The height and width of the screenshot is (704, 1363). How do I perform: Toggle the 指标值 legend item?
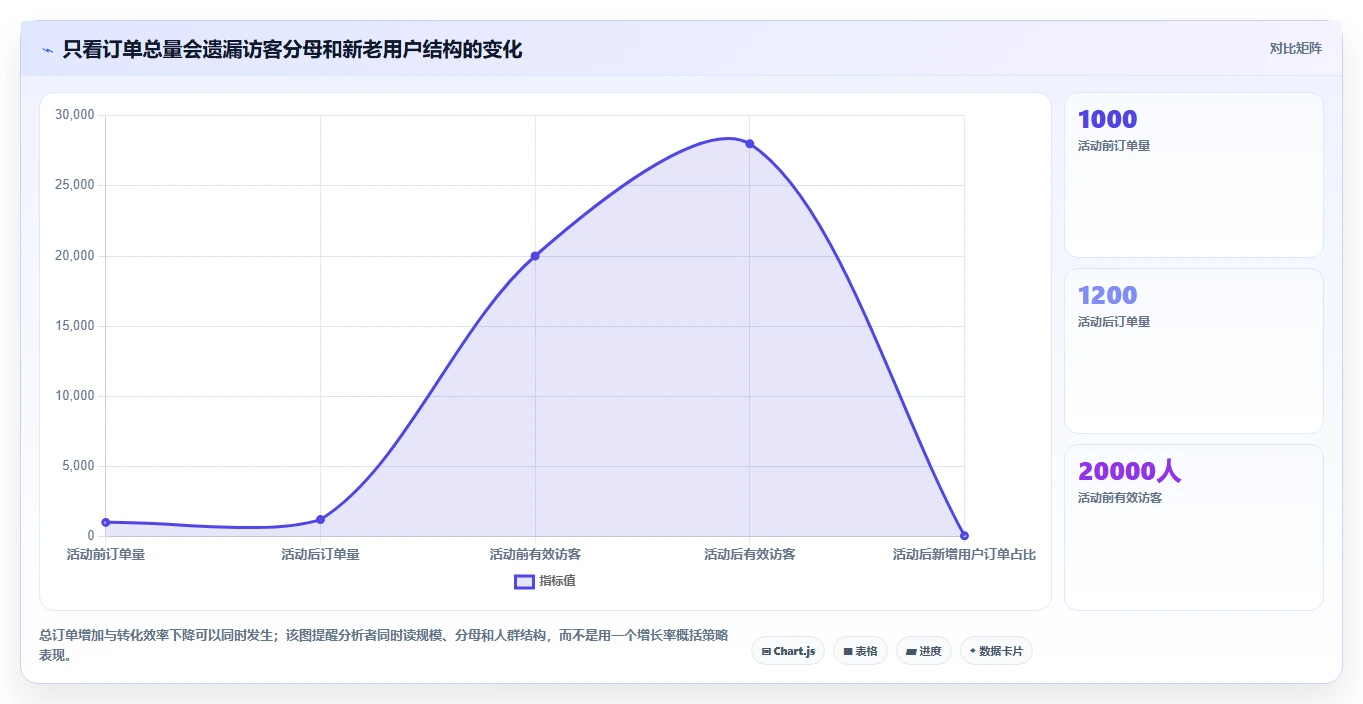pyautogui.click(x=545, y=581)
